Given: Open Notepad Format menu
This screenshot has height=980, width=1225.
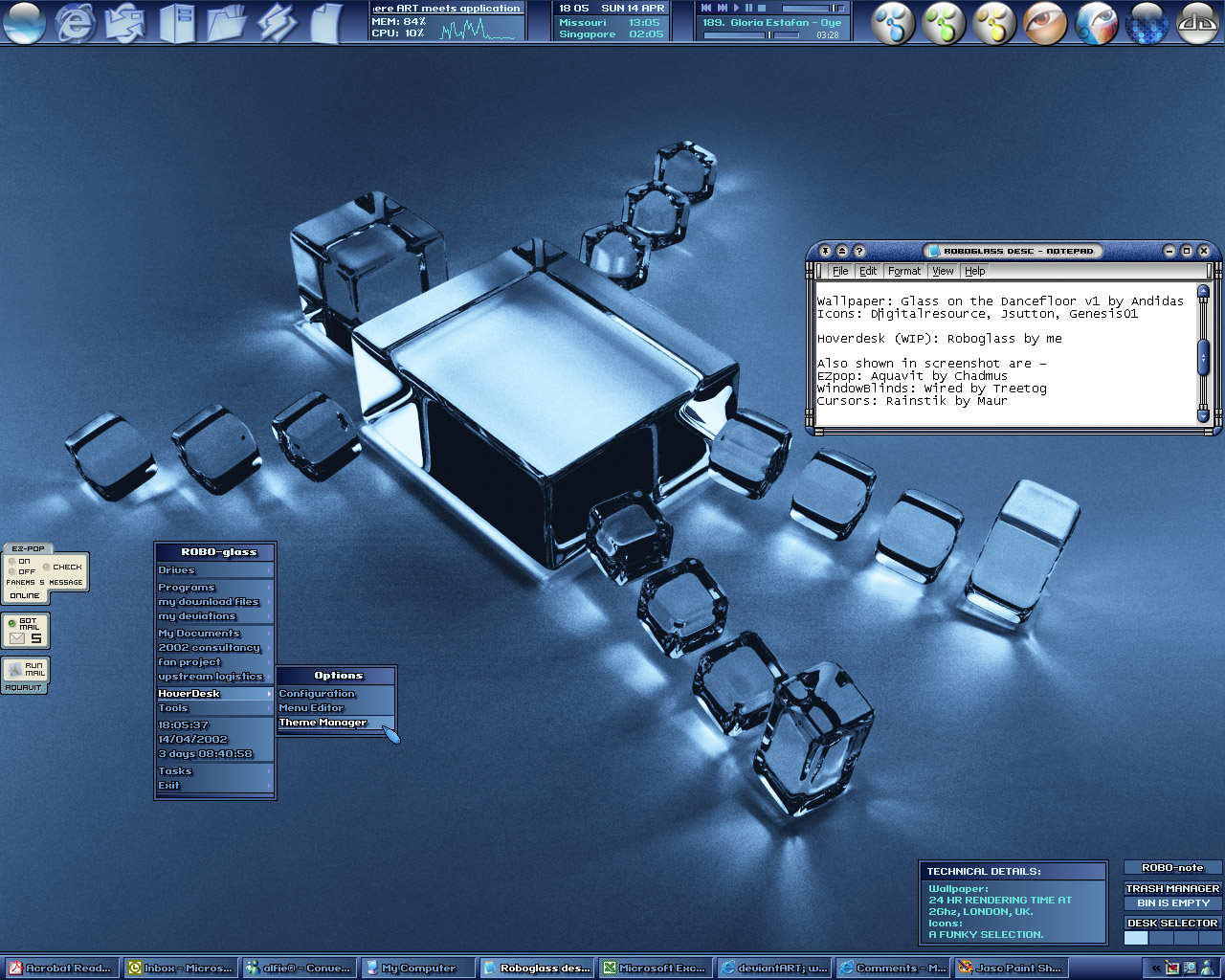Looking at the screenshot, I should pos(904,271).
